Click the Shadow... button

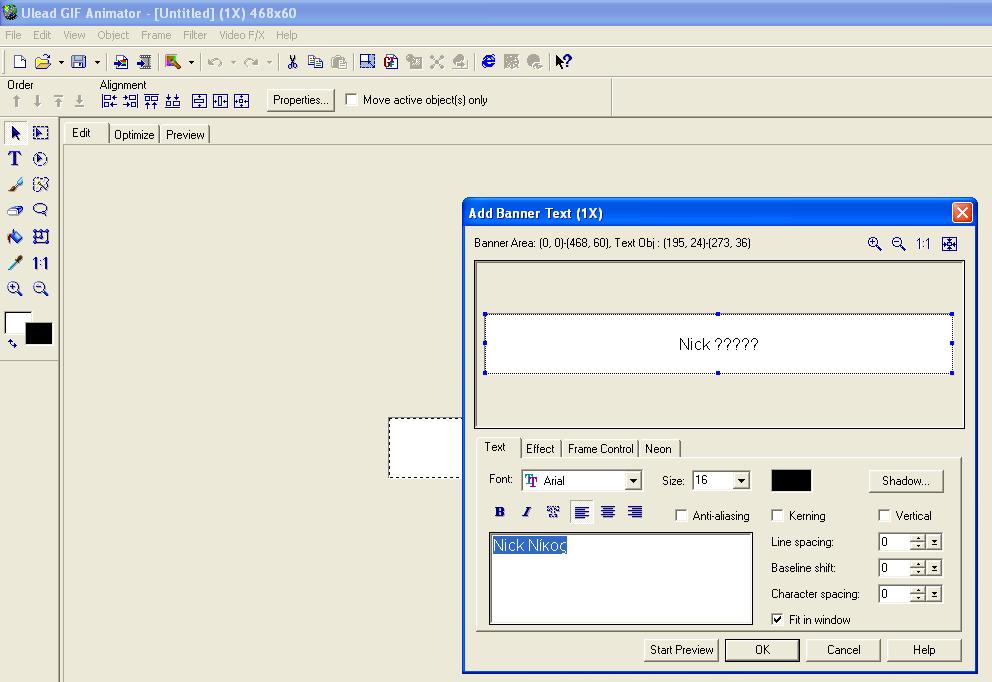[x=906, y=481]
